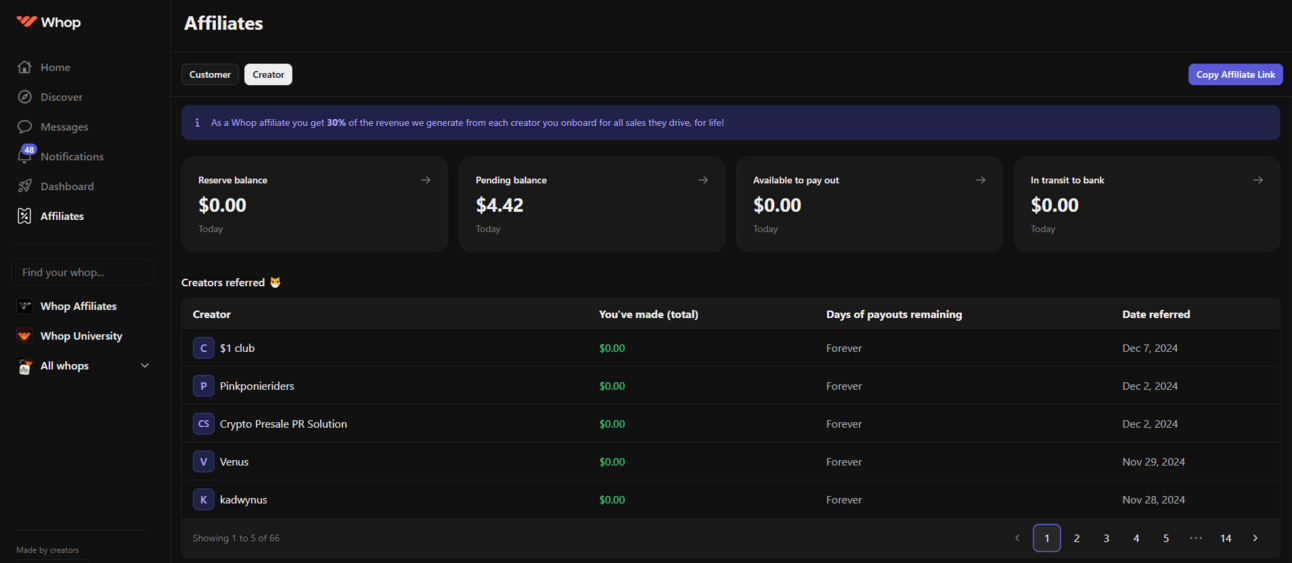Viewport: 1292px width, 563px height.
Task: Switch to the Customer tab
Action: (x=210, y=74)
